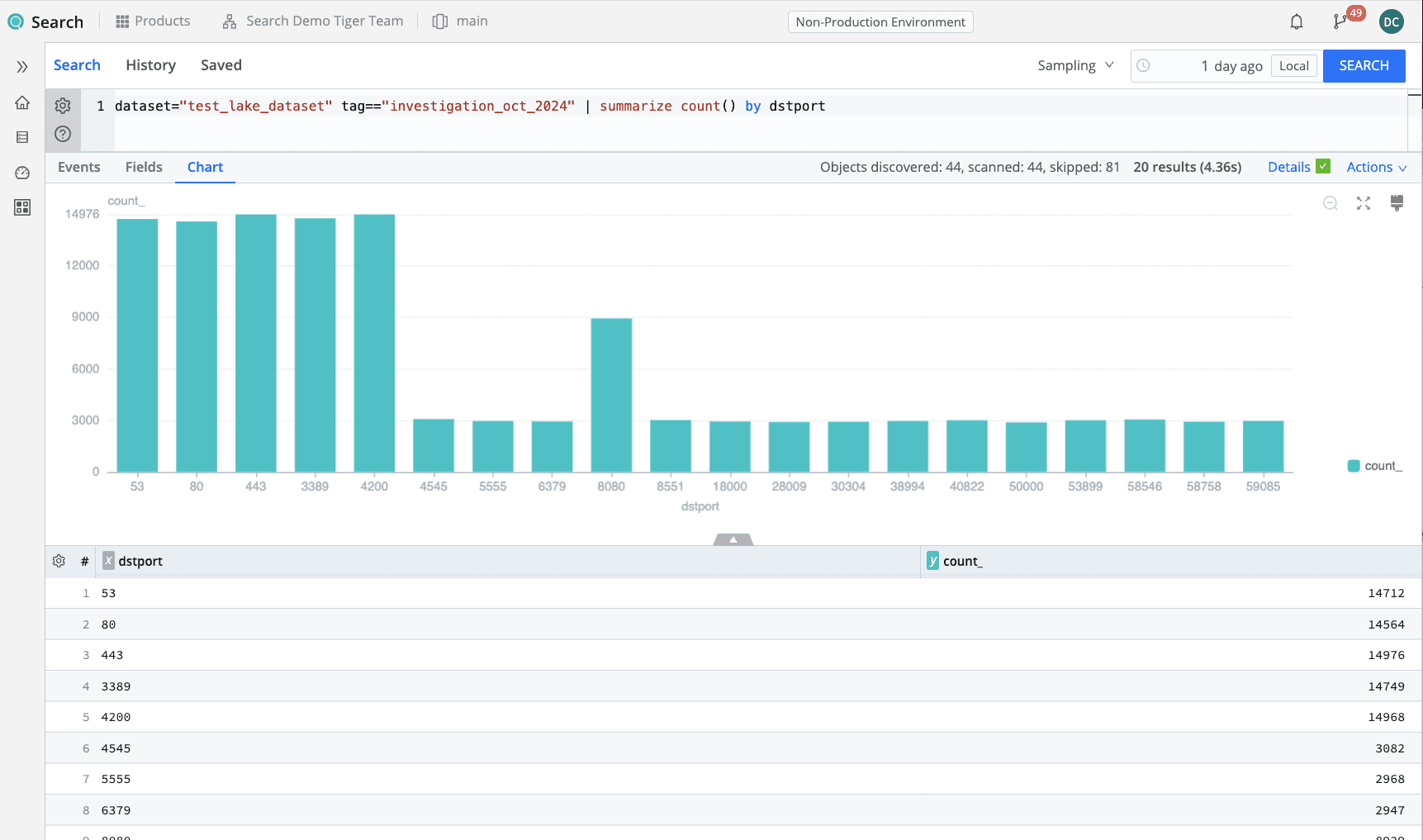Click the datasets list icon in sidebar
This screenshot has width=1423, height=840.
22,137
